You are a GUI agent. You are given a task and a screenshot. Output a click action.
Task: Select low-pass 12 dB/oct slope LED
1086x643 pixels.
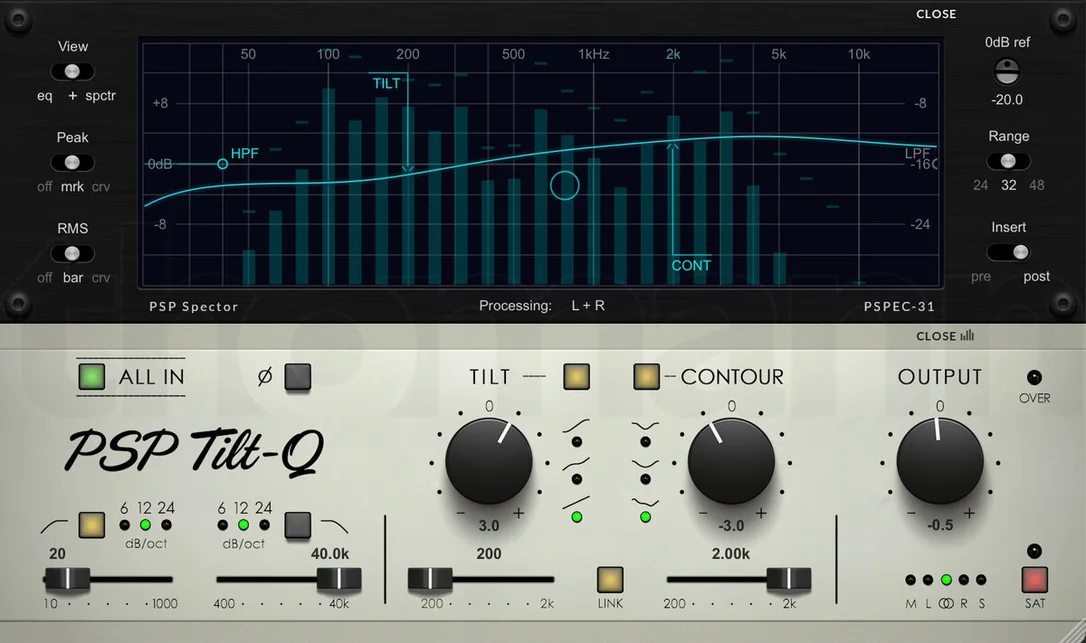(243, 525)
